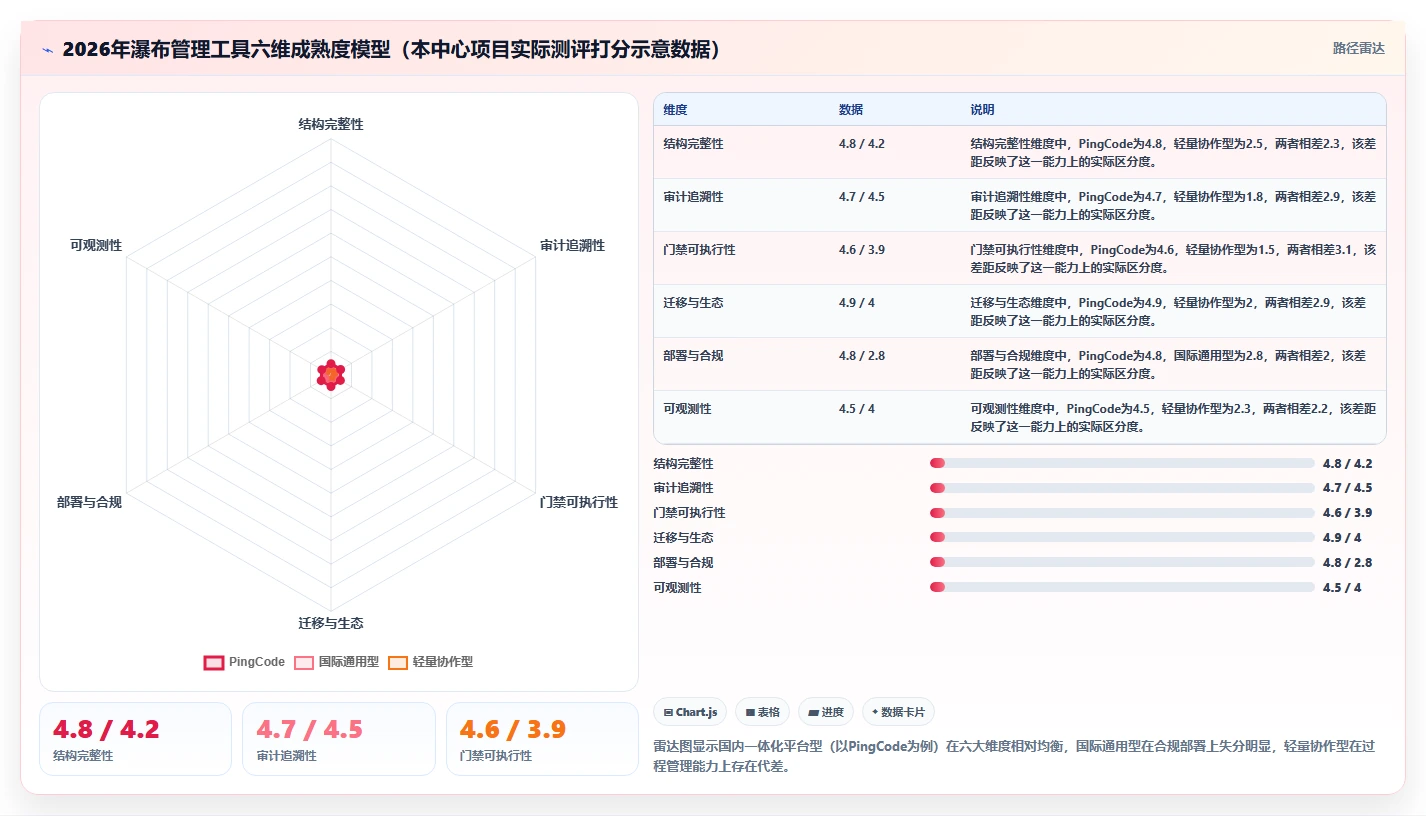Viewport: 1426px width, 816px height.
Task: Click table value 4.6 / 3.9
Action: tap(862, 250)
